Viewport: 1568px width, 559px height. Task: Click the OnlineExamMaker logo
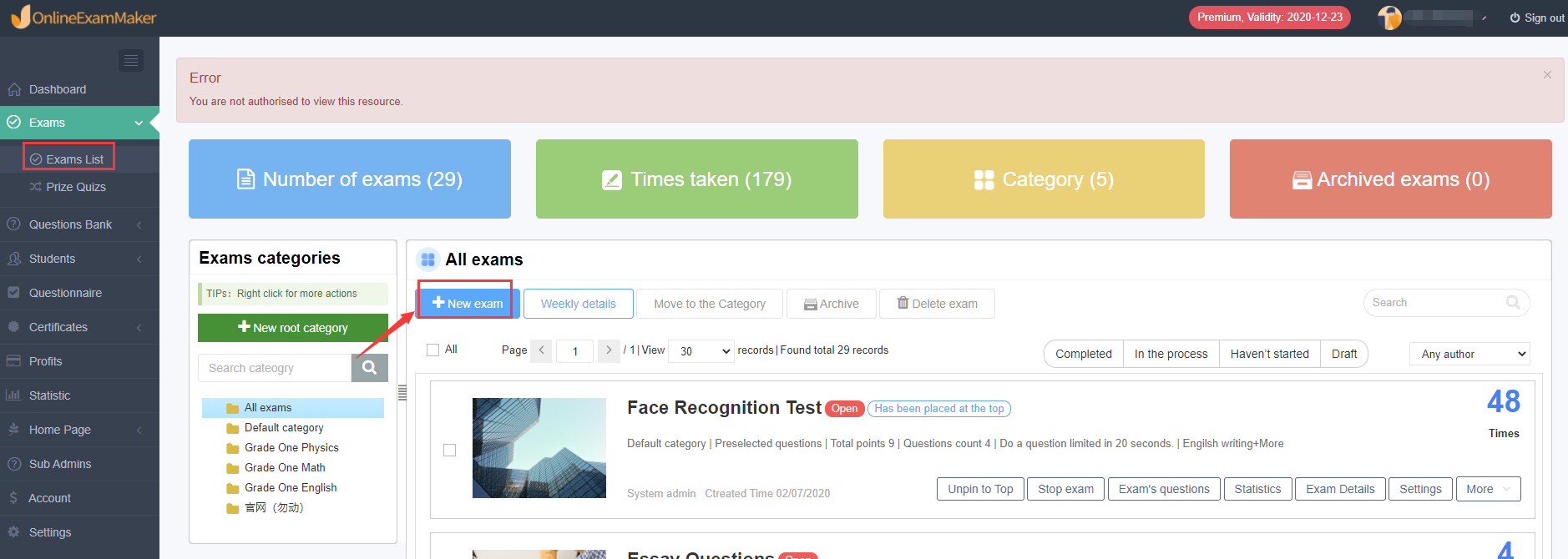(x=83, y=17)
